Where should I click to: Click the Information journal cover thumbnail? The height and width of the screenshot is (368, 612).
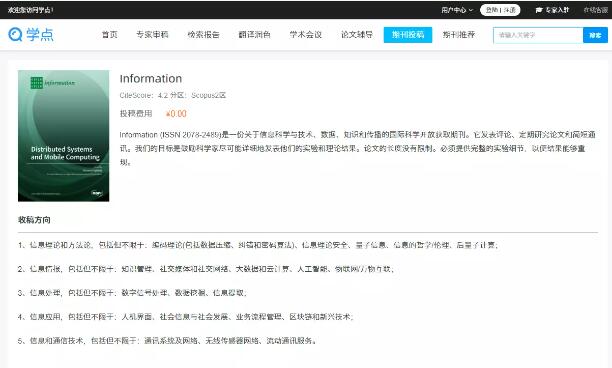coord(64,136)
